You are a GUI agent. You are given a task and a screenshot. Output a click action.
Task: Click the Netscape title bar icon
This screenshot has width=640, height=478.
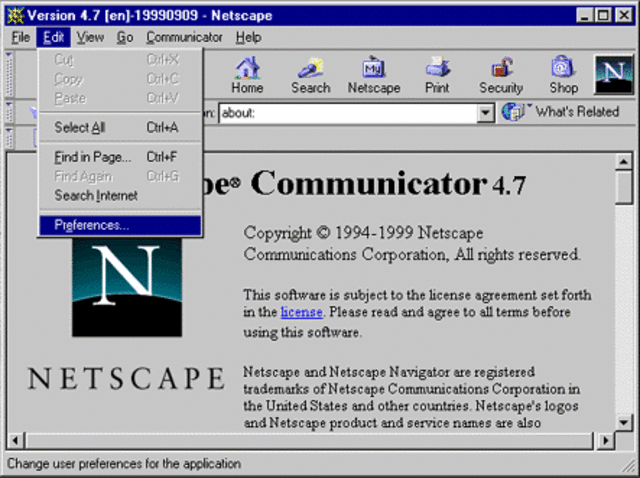coord(15,16)
